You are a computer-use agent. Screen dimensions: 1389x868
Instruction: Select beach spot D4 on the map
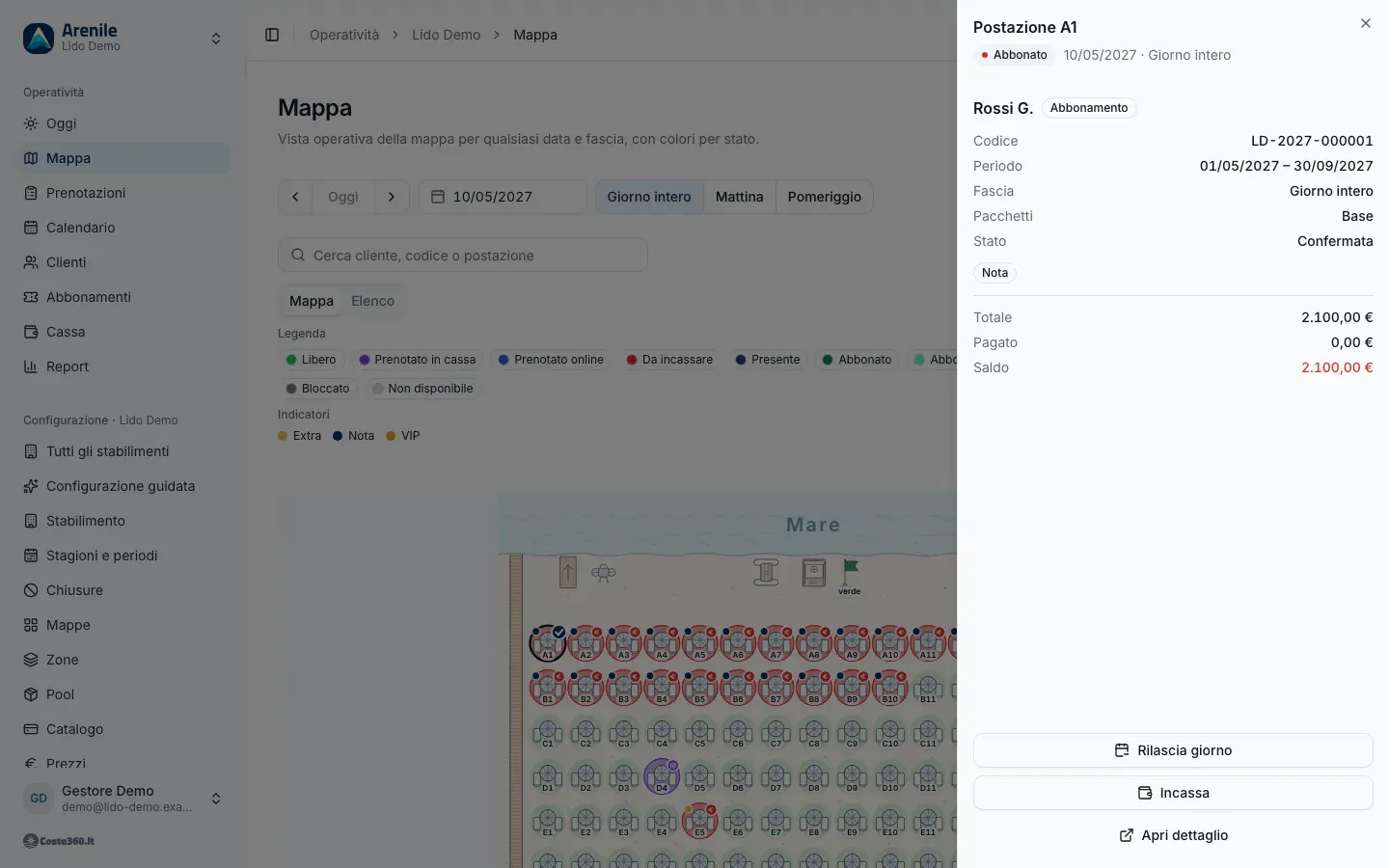click(662, 775)
